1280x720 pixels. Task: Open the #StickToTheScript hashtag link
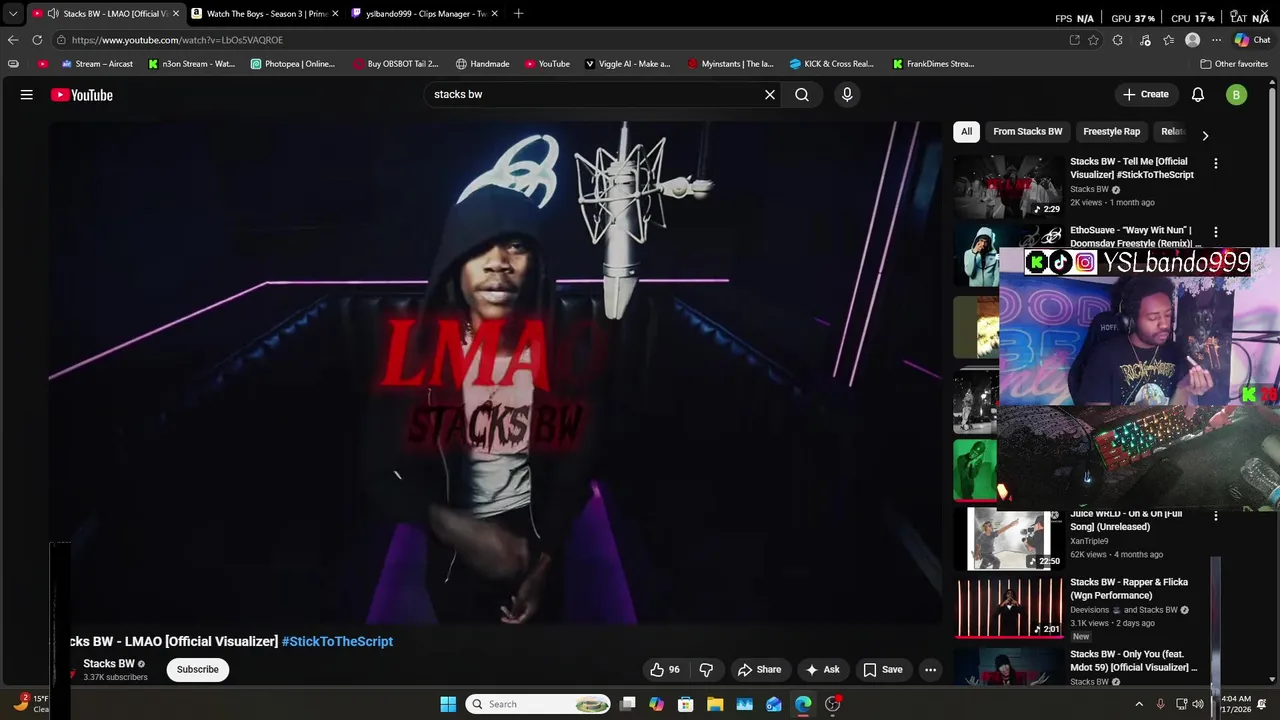click(x=337, y=642)
